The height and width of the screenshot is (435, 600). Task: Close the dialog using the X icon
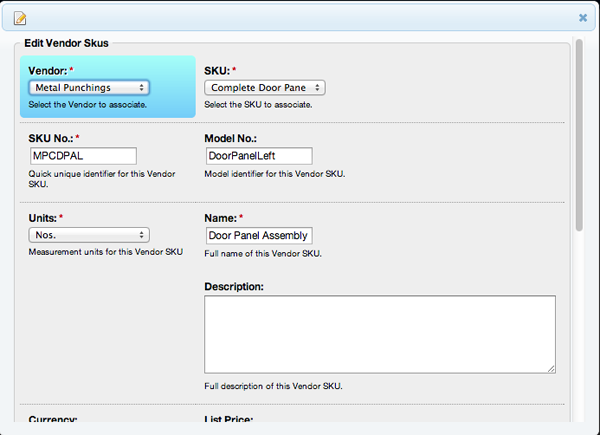click(x=583, y=17)
